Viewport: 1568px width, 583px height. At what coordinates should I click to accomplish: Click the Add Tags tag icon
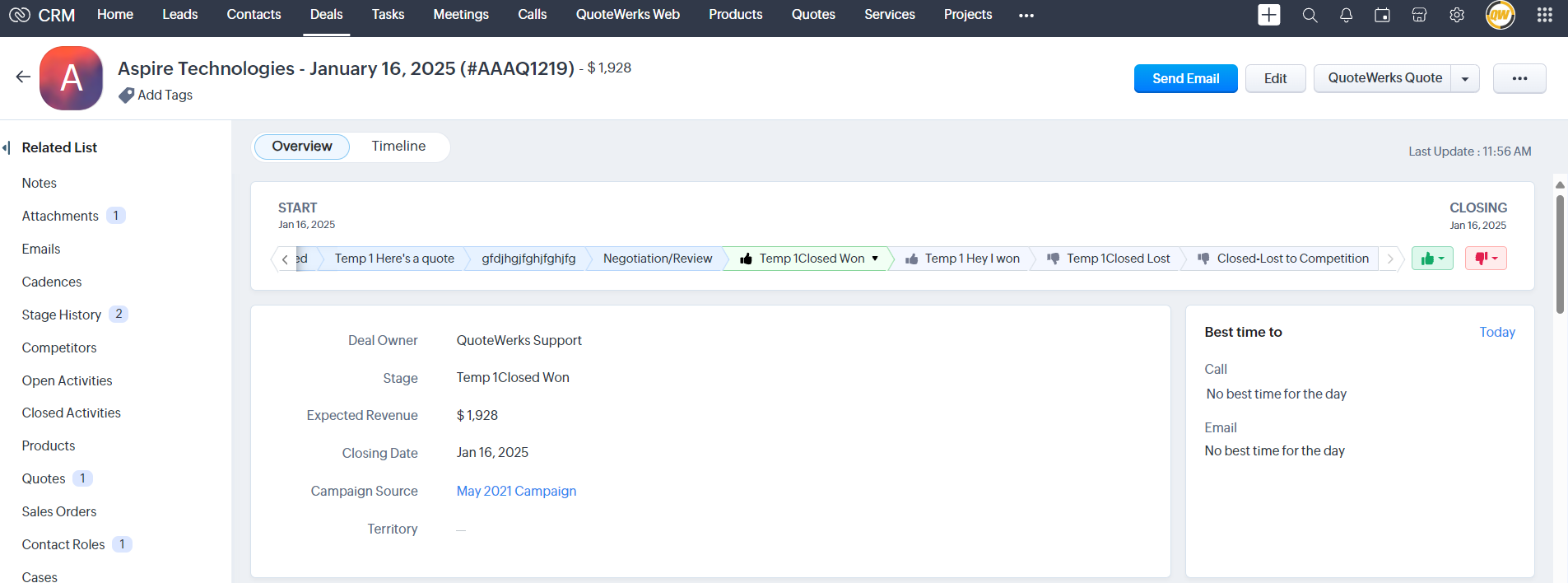point(126,96)
